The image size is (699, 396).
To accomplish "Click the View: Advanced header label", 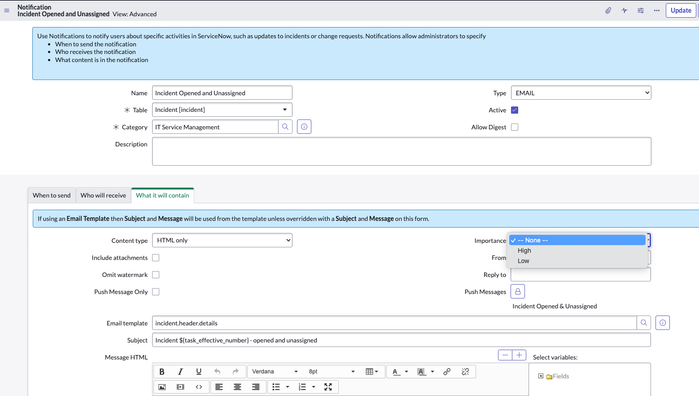I will click(x=135, y=14).
